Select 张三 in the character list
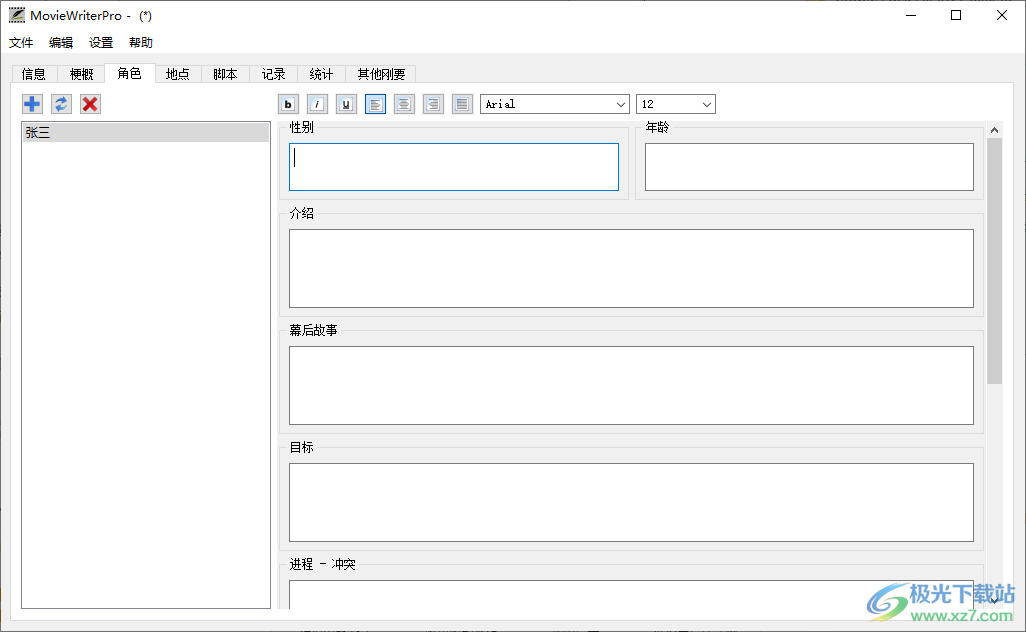The width and height of the screenshot is (1026, 632). [146, 133]
